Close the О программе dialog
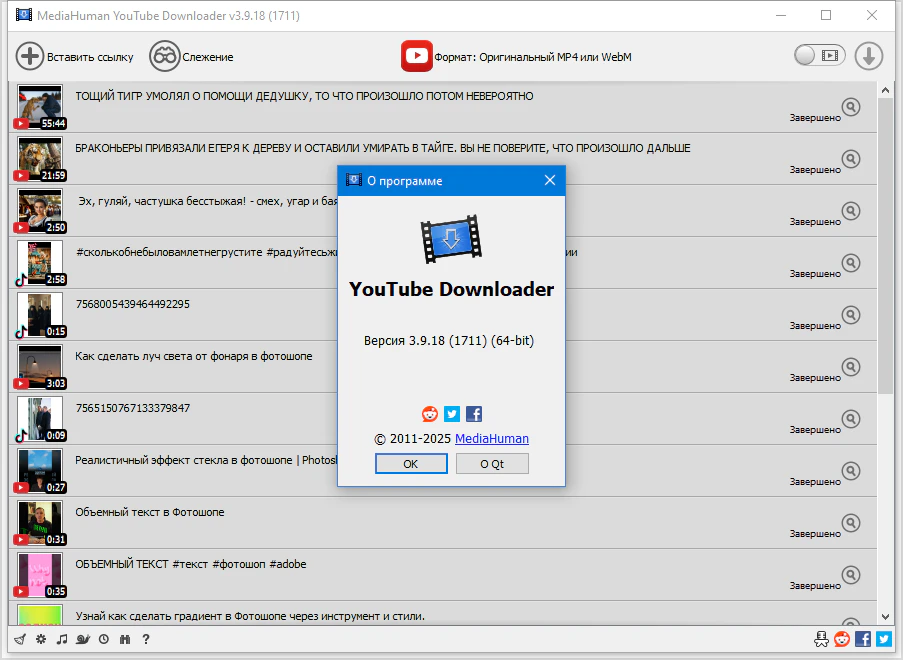 tap(550, 180)
